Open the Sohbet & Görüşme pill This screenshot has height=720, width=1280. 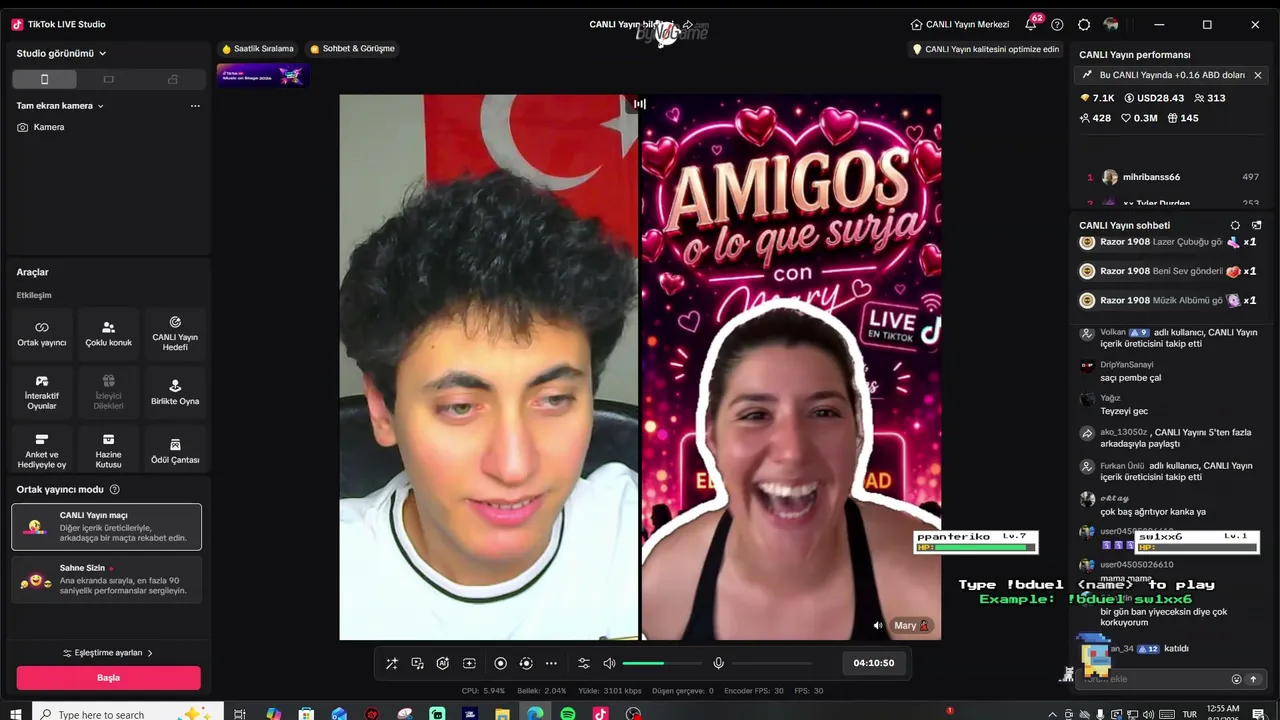352,48
